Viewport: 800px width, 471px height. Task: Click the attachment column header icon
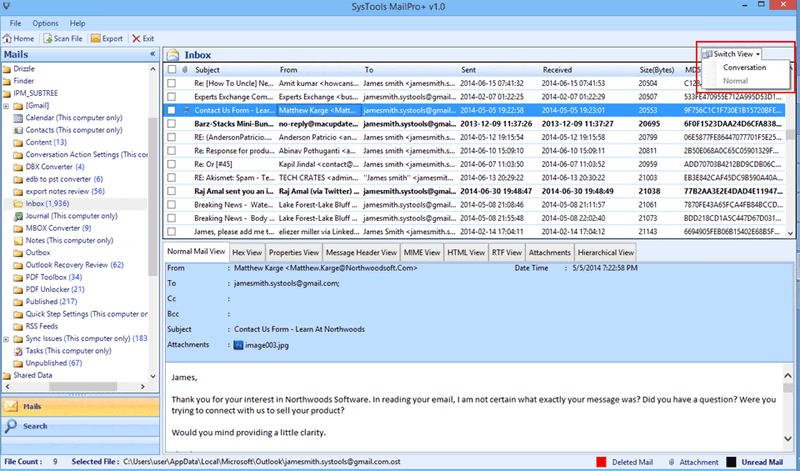tap(185, 69)
